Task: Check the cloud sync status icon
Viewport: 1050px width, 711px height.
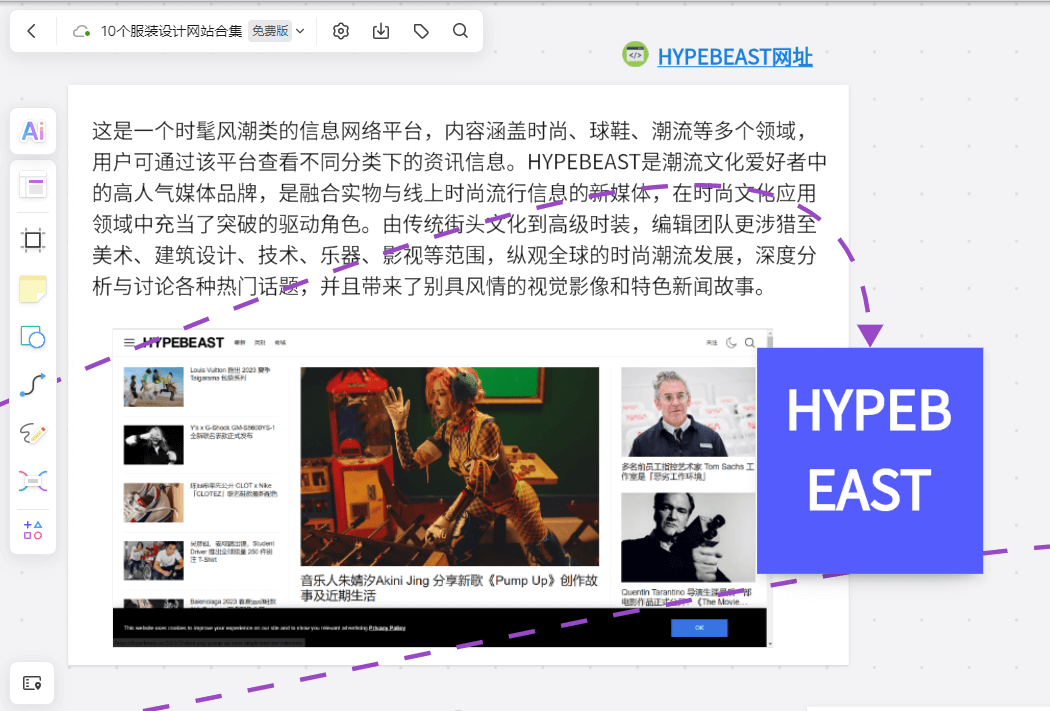Action: (x=82, y=31)
